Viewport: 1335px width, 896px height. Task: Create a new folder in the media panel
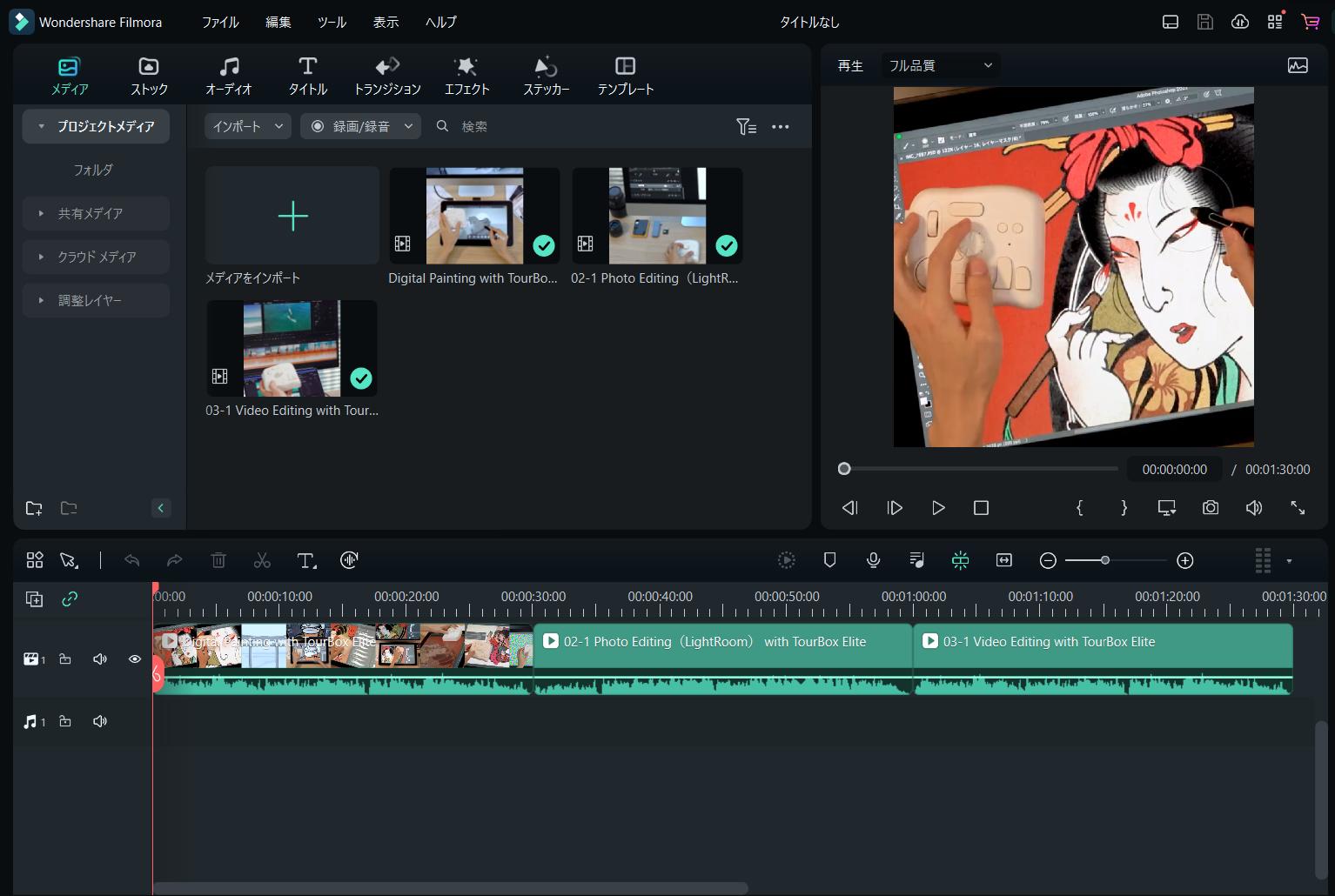point(34,508)
